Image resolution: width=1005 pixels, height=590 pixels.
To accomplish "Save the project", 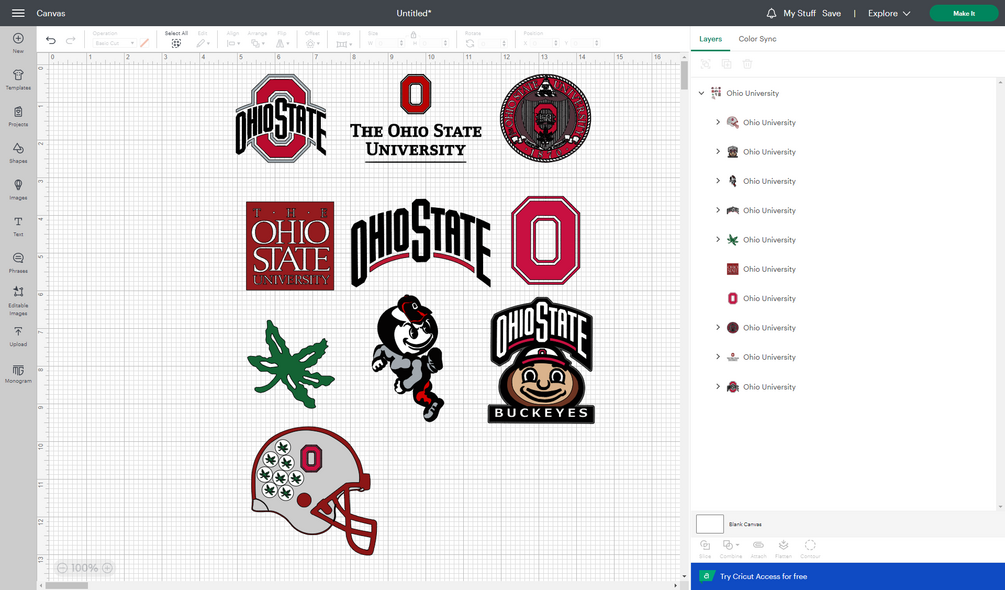I will tap(831, 13).
